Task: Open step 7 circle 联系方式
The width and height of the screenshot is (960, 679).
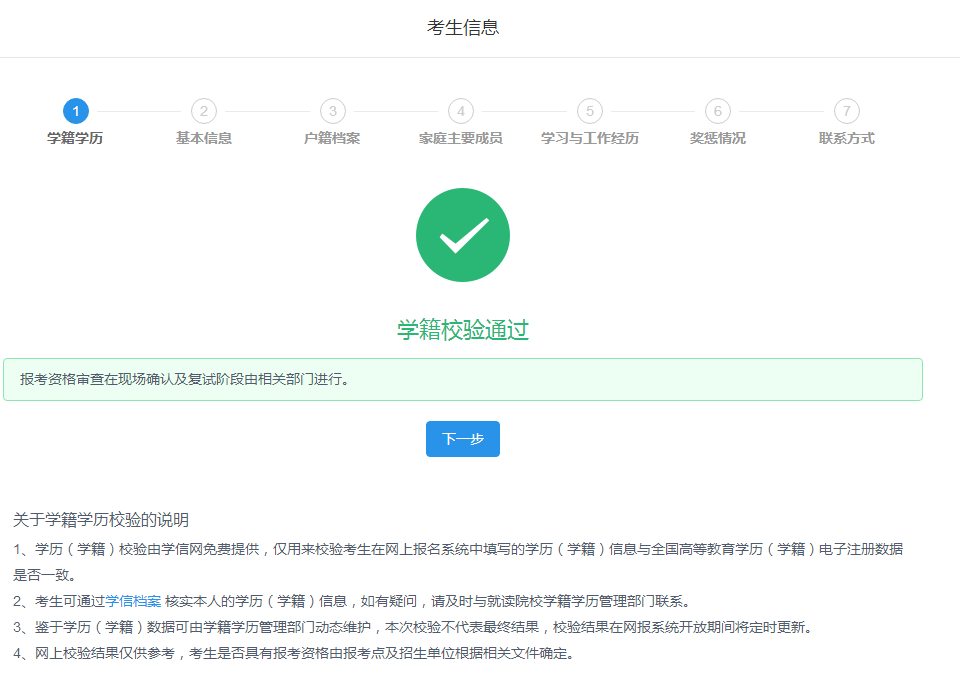Action: point(847,111)
